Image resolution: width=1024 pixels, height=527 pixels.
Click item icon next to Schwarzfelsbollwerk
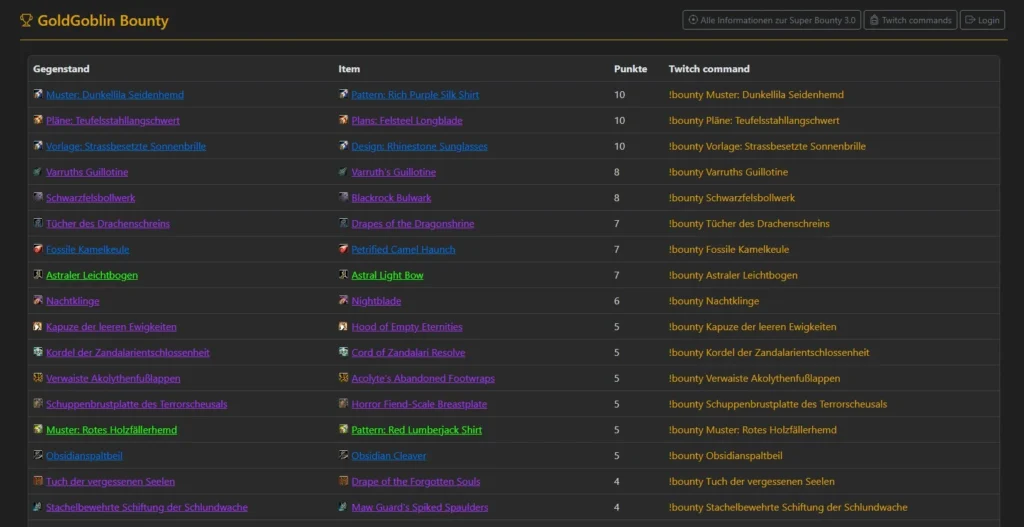(x=38, y=198)
